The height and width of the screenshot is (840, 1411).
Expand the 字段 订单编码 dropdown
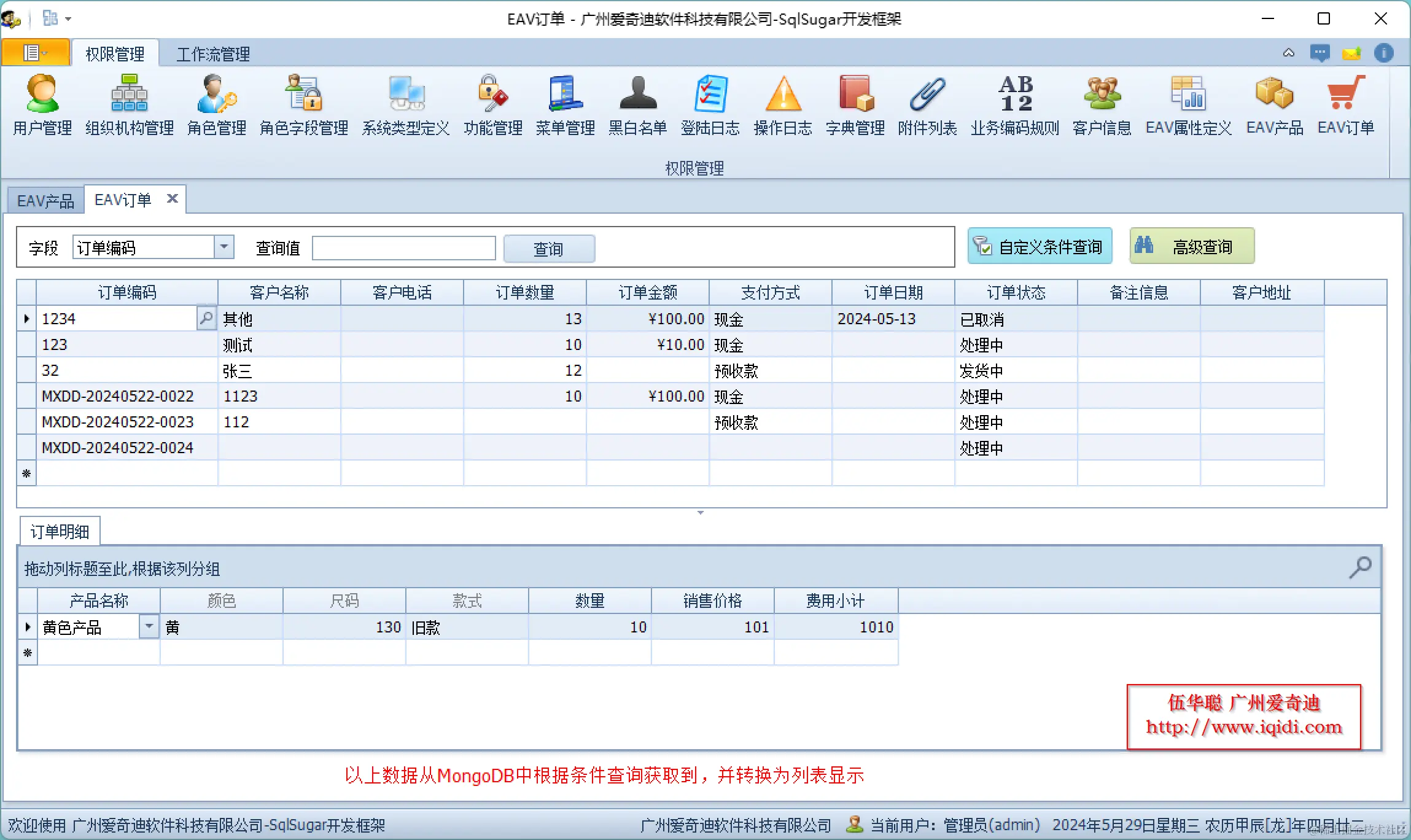[224, 247]
